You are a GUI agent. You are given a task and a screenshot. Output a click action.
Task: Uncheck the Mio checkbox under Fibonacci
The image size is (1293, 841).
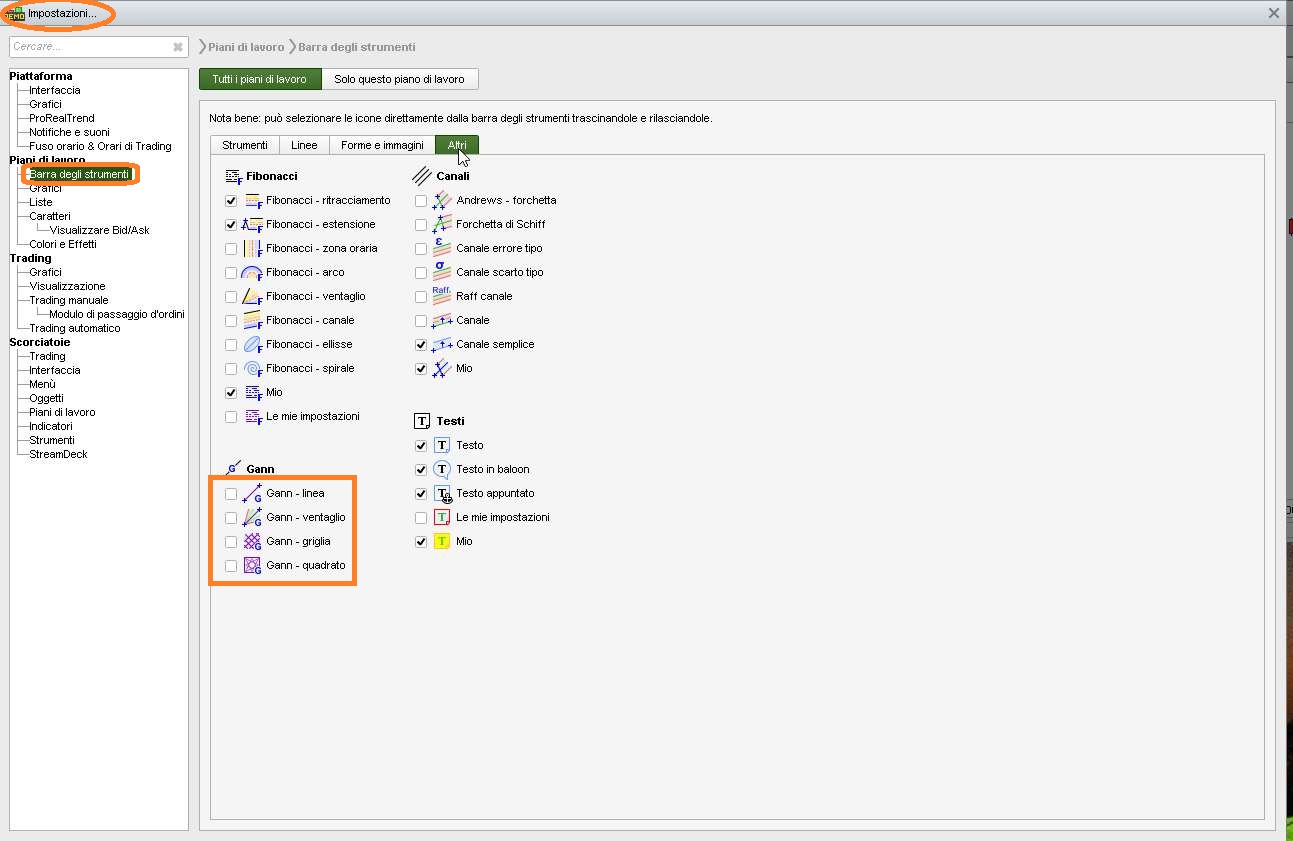(x=231, y=392)
